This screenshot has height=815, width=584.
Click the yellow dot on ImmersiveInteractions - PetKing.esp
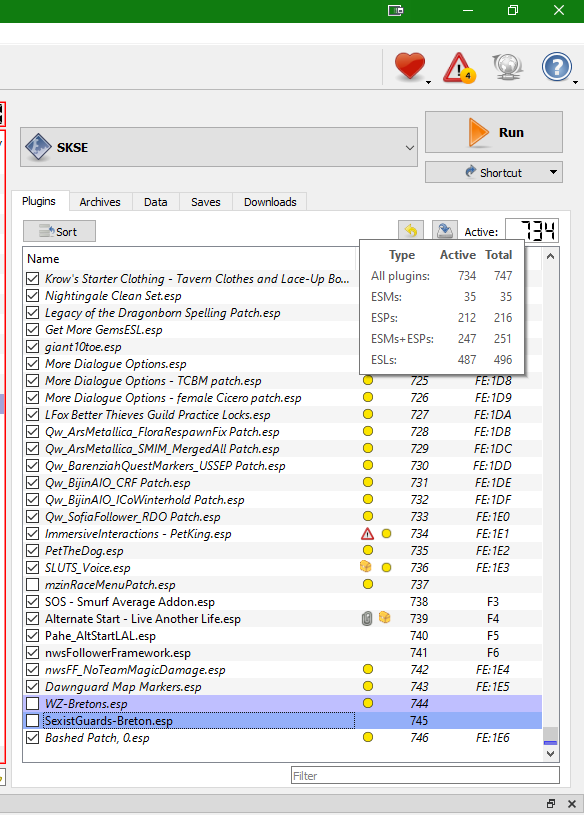point(387,534)
